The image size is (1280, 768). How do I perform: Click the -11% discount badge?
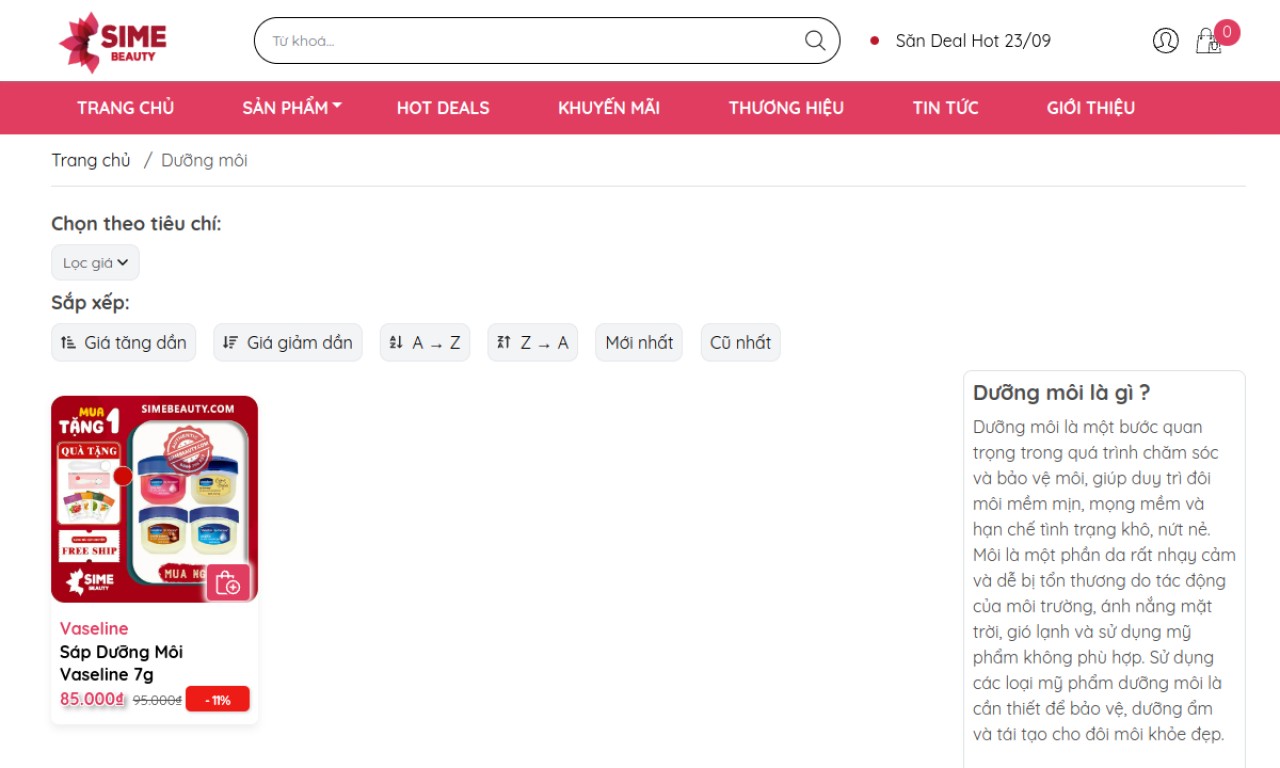tap(217, 699)
